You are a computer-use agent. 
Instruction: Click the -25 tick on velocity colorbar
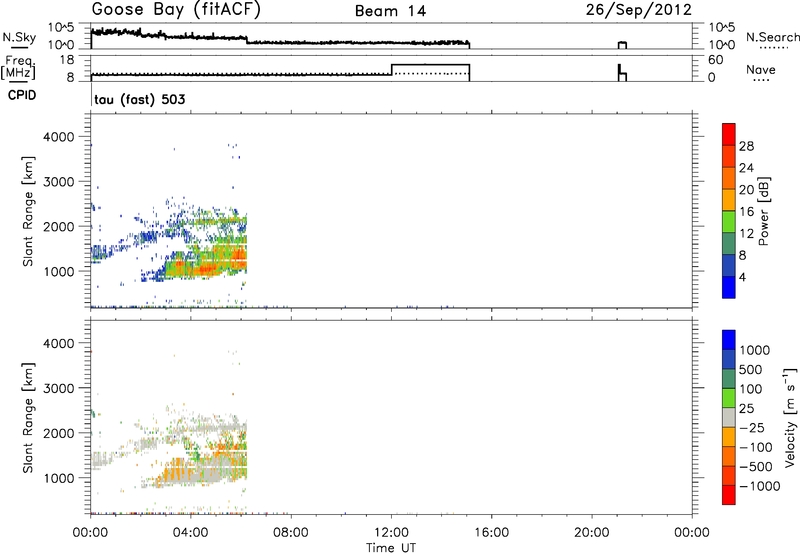point(752,427)
